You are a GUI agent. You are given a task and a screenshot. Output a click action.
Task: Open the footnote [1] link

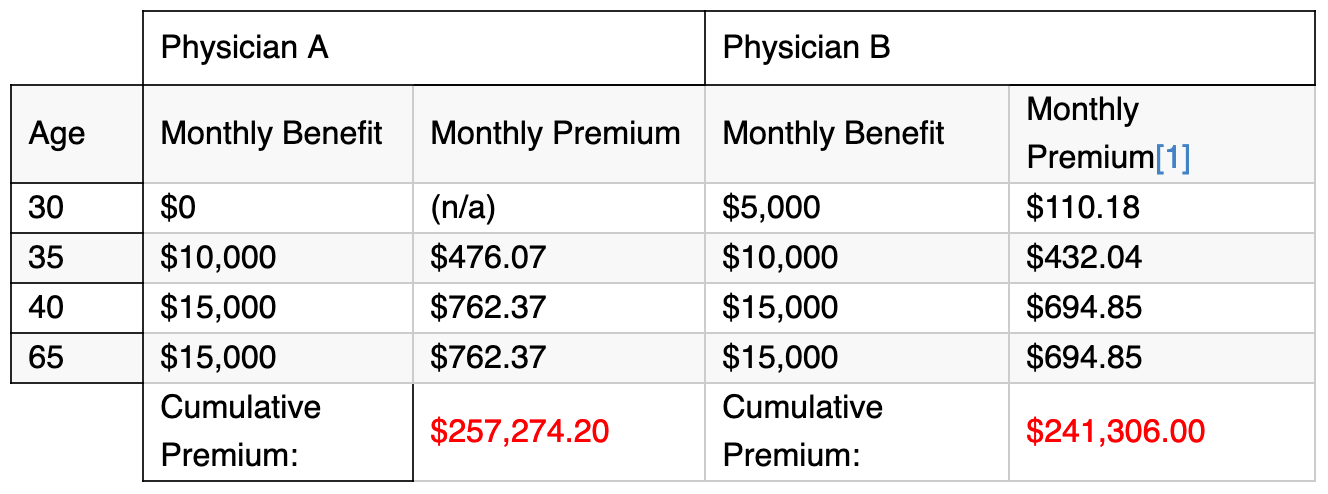(x=1172, y=158)
